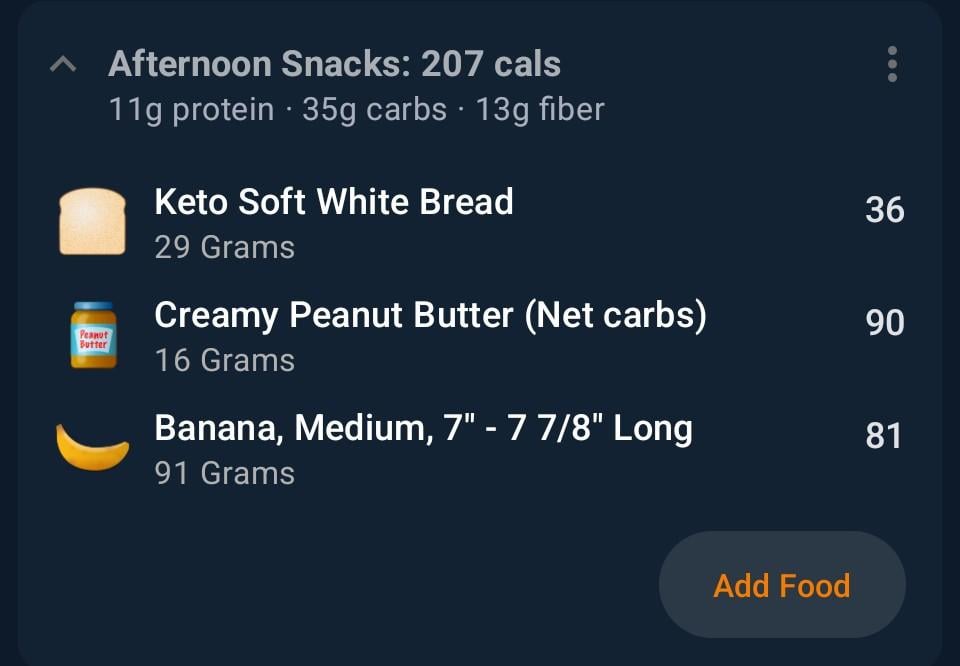Tap the 13g fiber summary
Image resolution: width=960 pixels, height=666 pixels.
tap(540, 109)
